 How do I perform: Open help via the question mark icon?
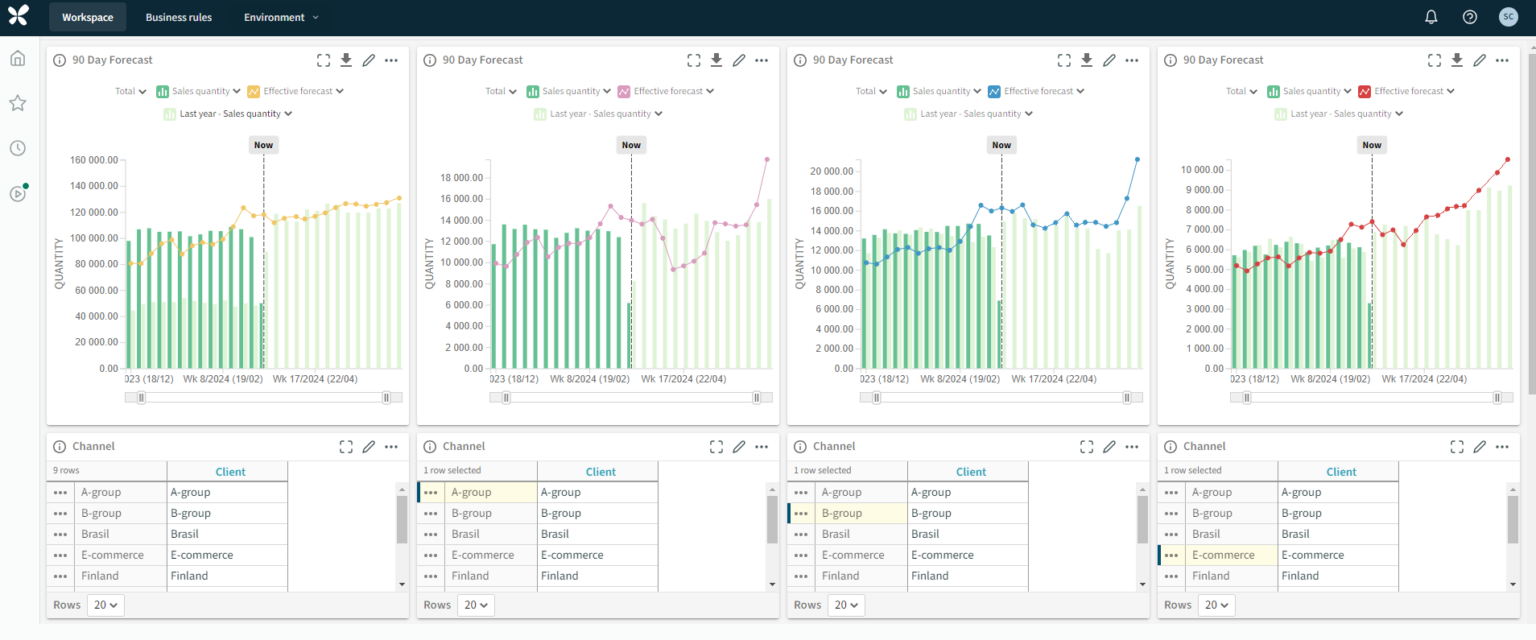click(1469, 16)
